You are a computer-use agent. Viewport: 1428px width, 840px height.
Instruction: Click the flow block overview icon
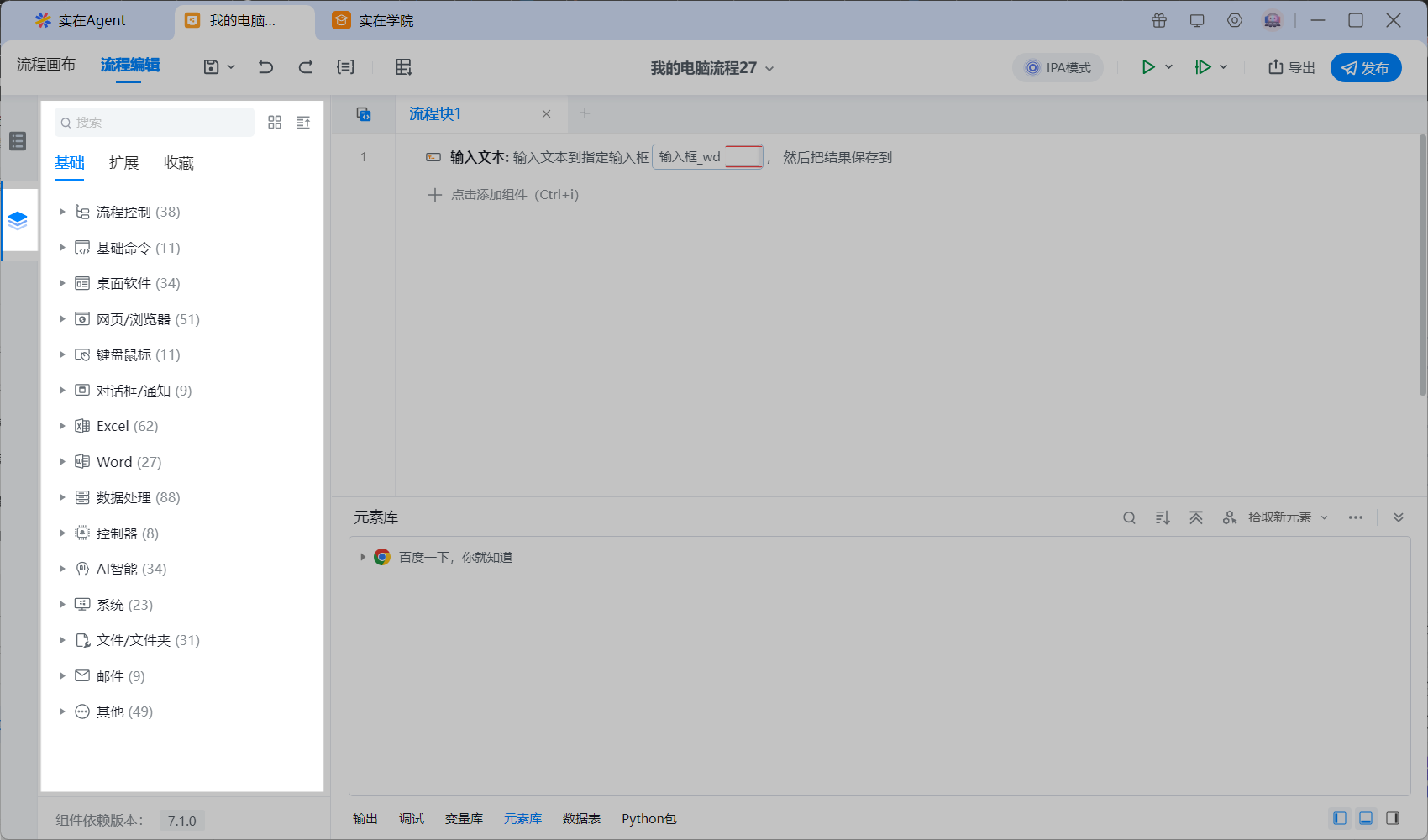point(364,114)
